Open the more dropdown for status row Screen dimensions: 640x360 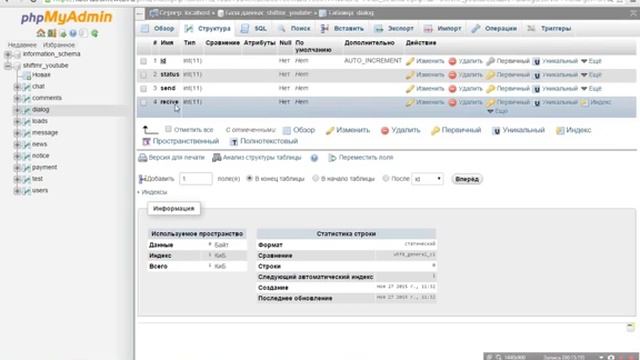click(x=591, y=75)
